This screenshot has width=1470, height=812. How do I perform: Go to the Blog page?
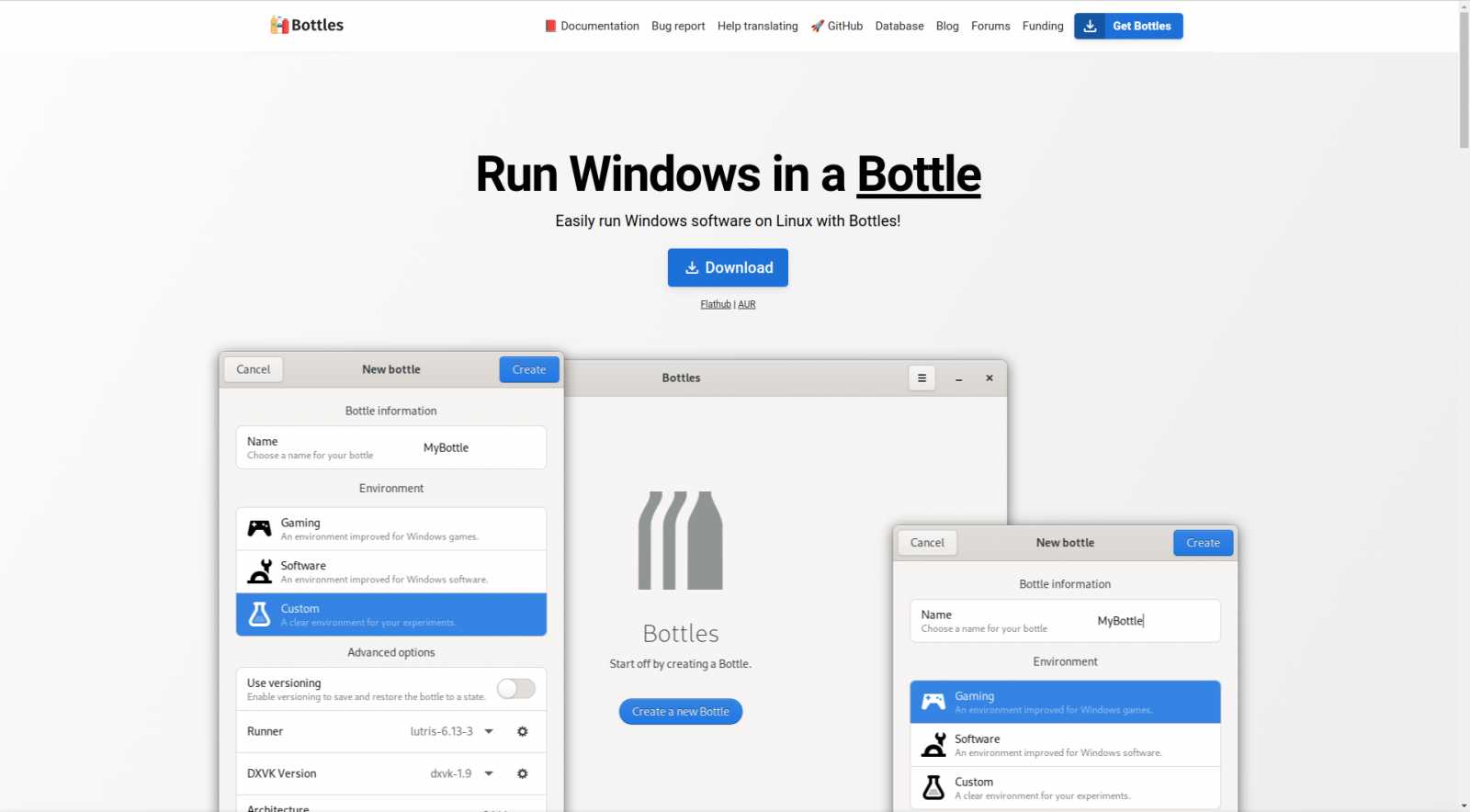[947, 26]
